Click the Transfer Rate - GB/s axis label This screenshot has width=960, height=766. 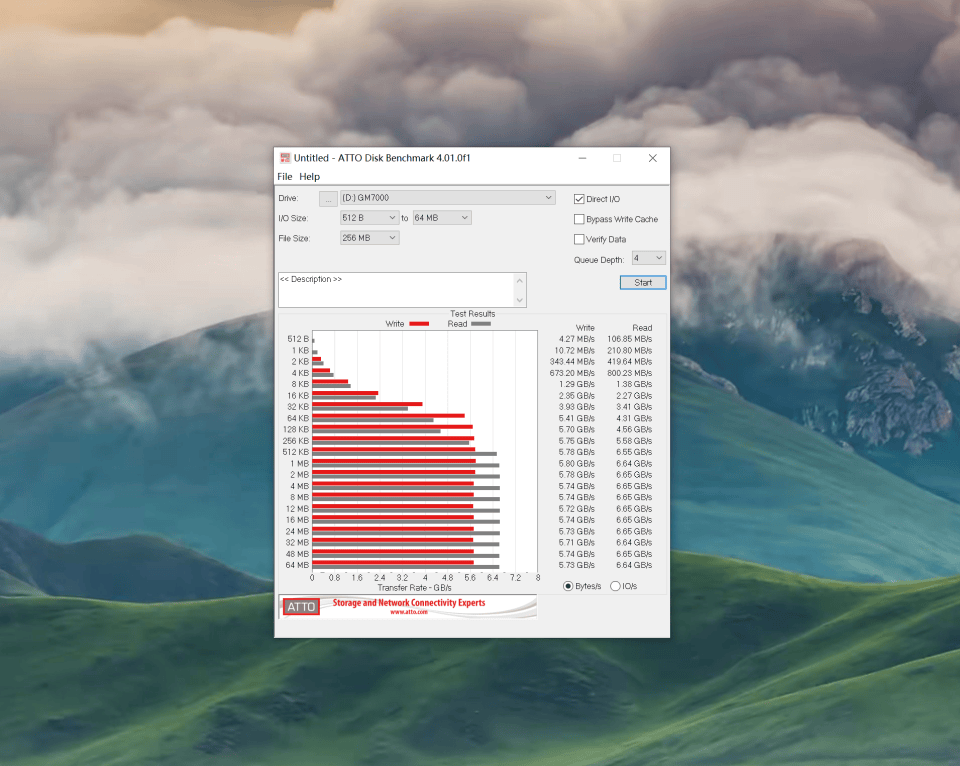414,588
